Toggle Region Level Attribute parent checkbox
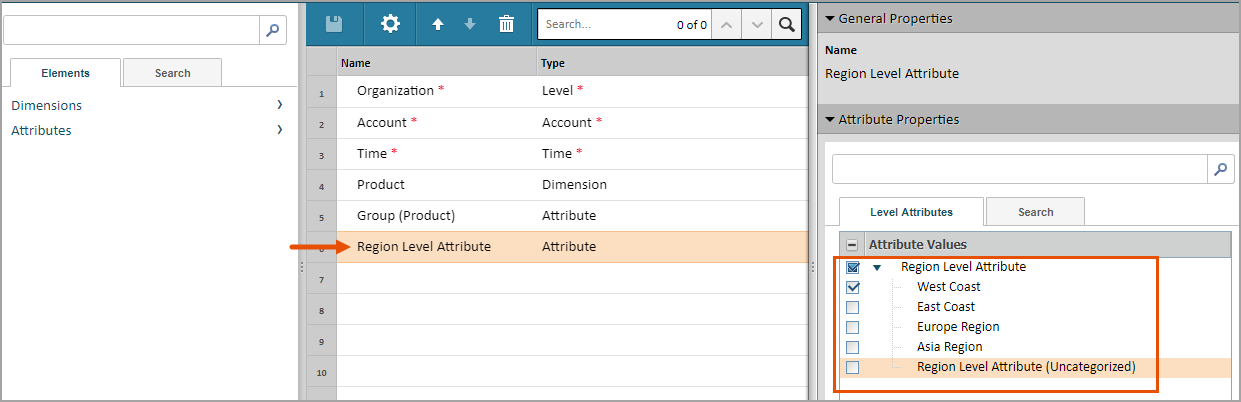The height and width of the screenshot is (402, 1241). coord(852,267)
